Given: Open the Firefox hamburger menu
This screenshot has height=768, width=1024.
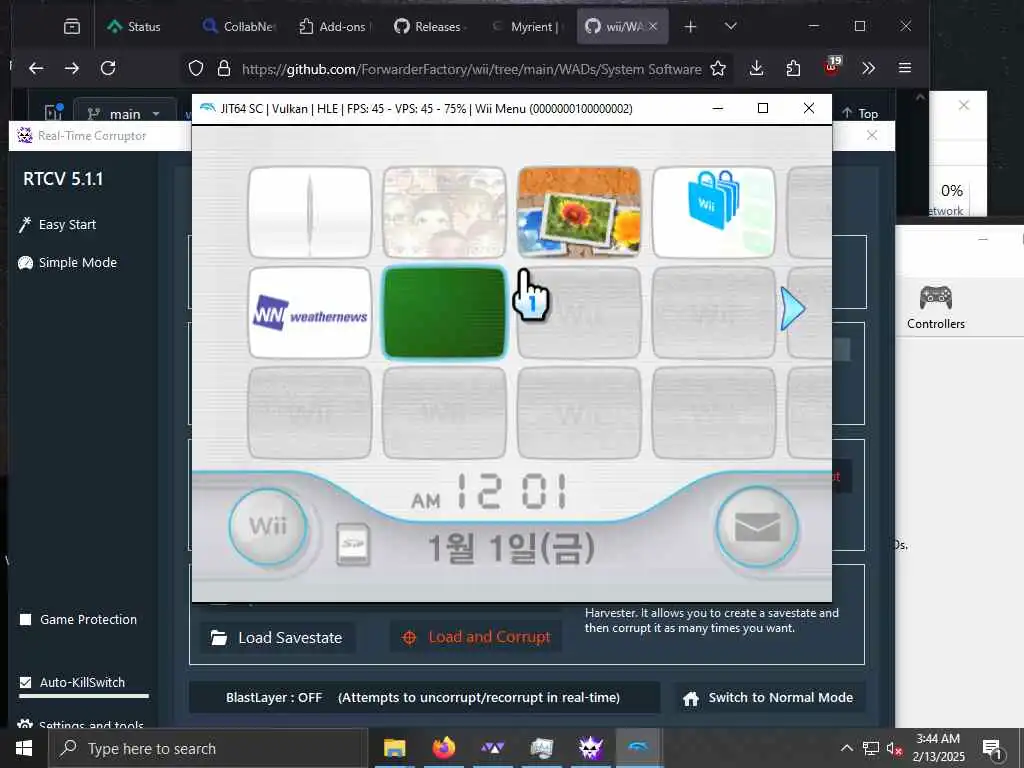Looking at the screenshot, I should 904,68.
